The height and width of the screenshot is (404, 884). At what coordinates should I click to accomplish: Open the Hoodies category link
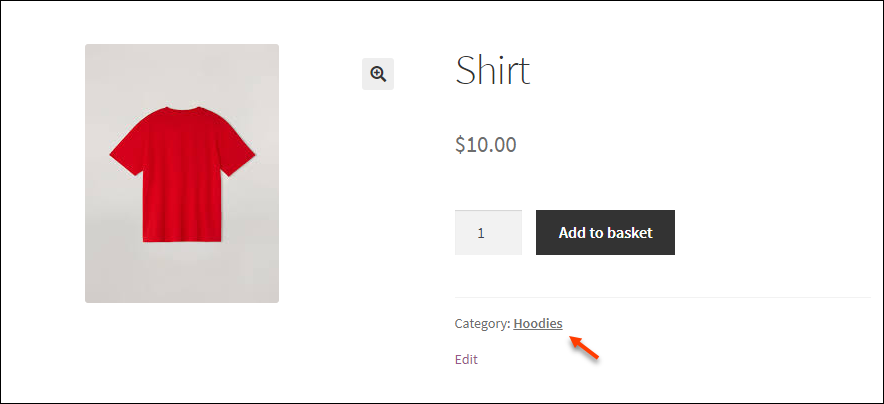[538, 324]
